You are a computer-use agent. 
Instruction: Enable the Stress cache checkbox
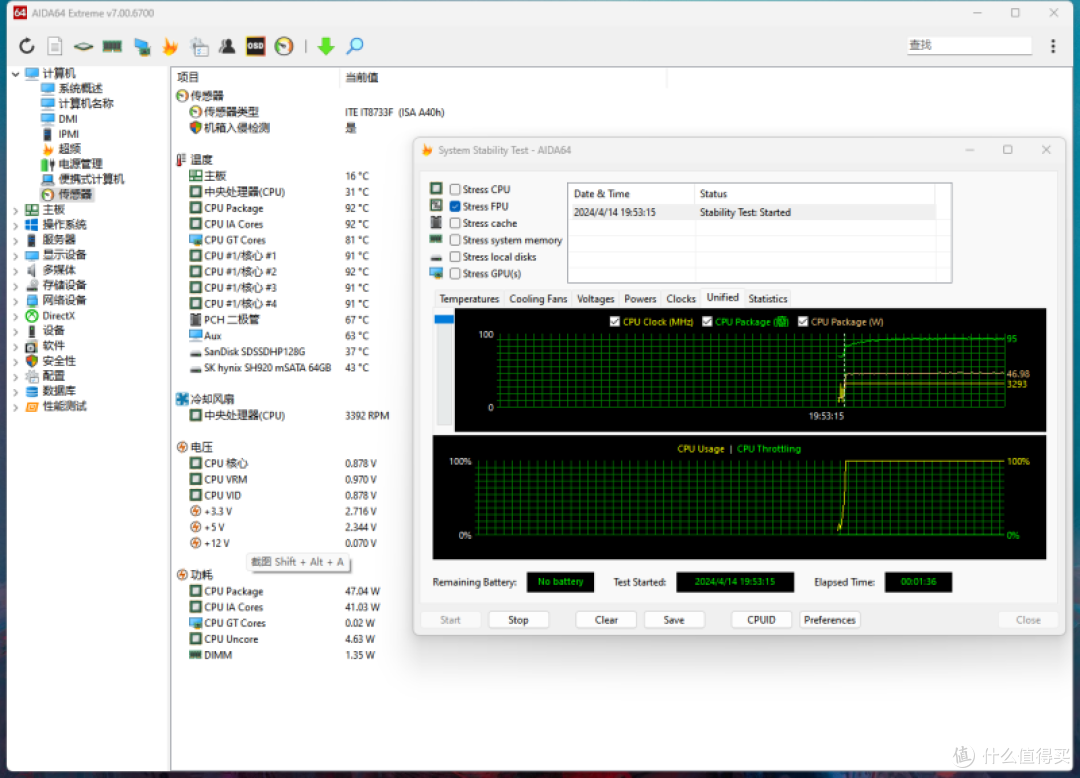(455, 223)
